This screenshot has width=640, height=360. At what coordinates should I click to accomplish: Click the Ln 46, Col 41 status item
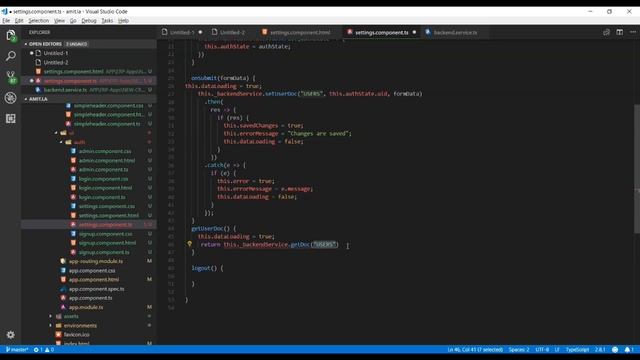[475, 350]
